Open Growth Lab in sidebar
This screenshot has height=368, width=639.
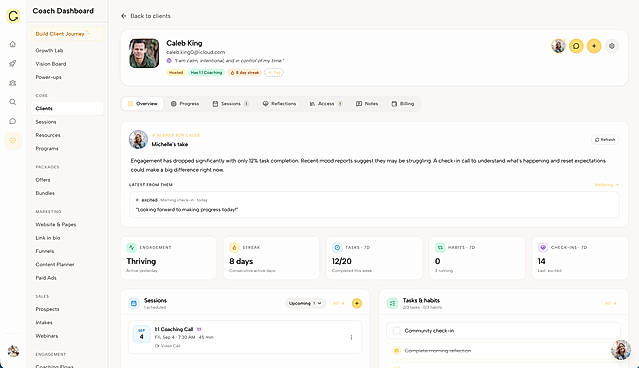pyautogui.click(x=49, y=51)
